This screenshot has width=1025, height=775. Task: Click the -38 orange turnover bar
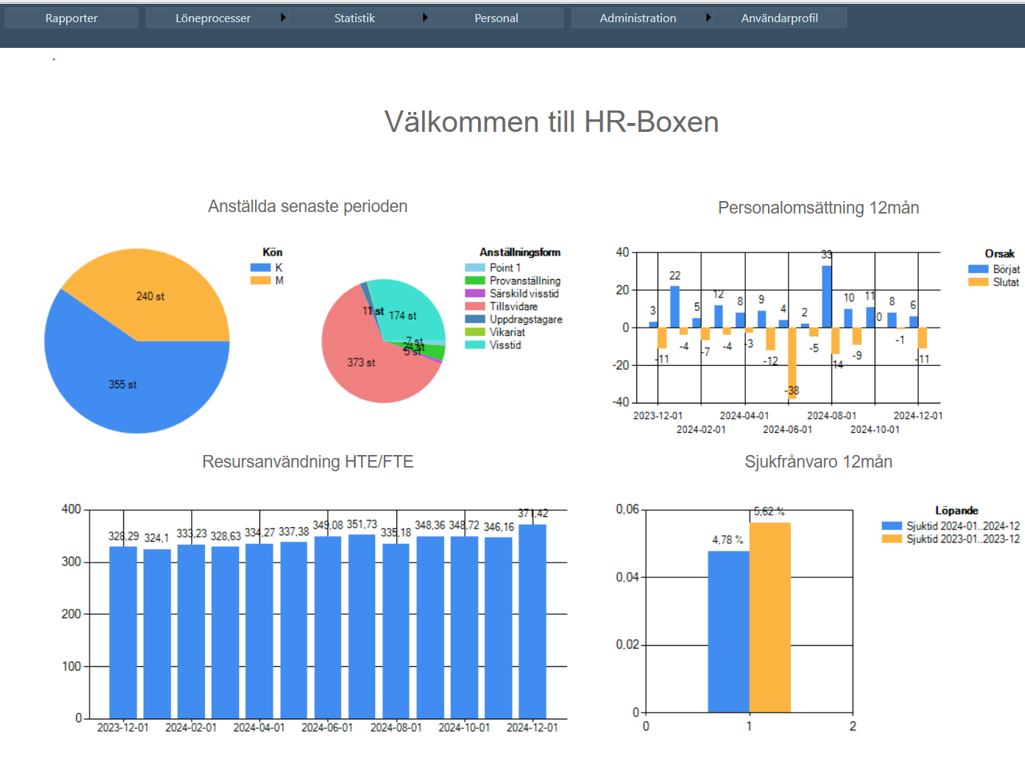click(792, 363)
